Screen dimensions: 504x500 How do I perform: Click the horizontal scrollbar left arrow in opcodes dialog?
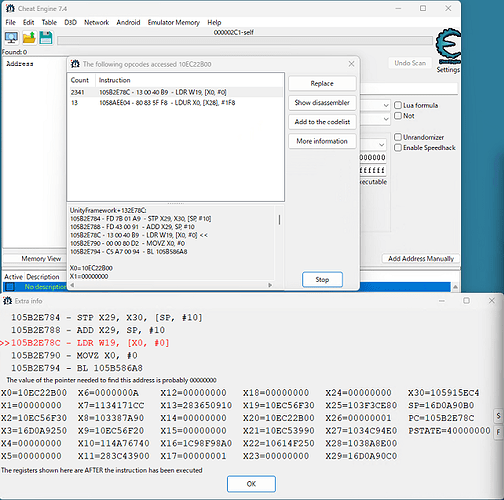click(x=72, y=285)
